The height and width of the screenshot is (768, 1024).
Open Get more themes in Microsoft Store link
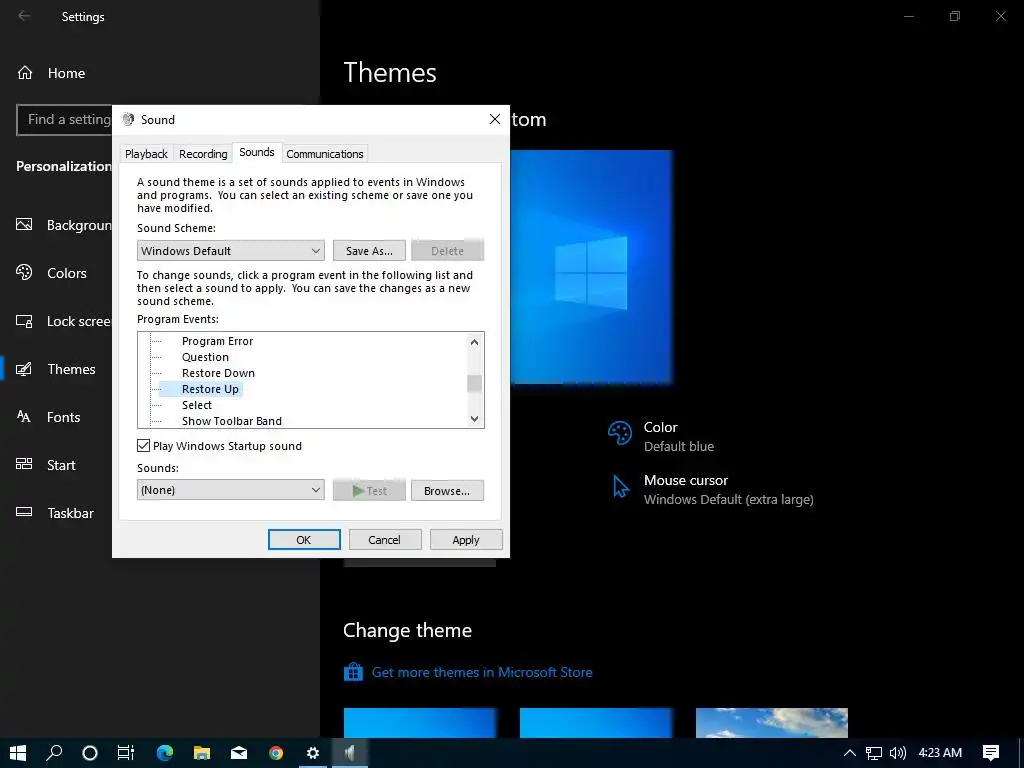point(482,672)
